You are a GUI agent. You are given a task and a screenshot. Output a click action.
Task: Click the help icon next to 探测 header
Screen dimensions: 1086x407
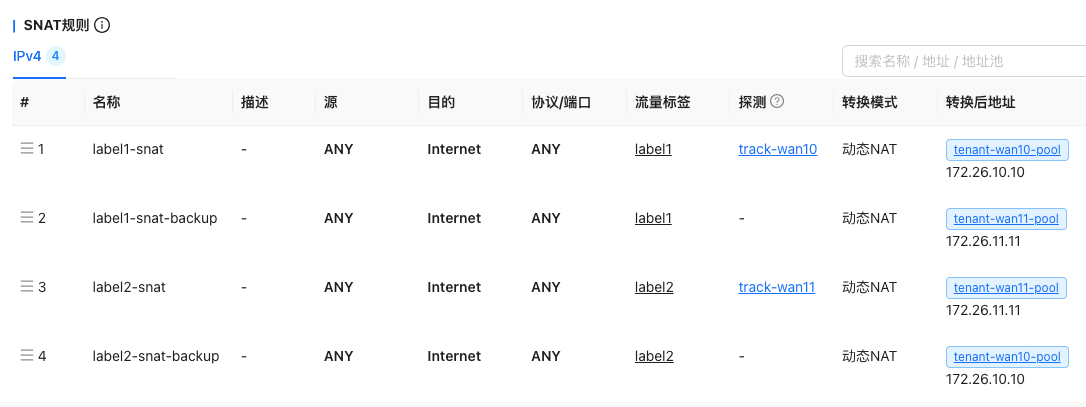777,102
